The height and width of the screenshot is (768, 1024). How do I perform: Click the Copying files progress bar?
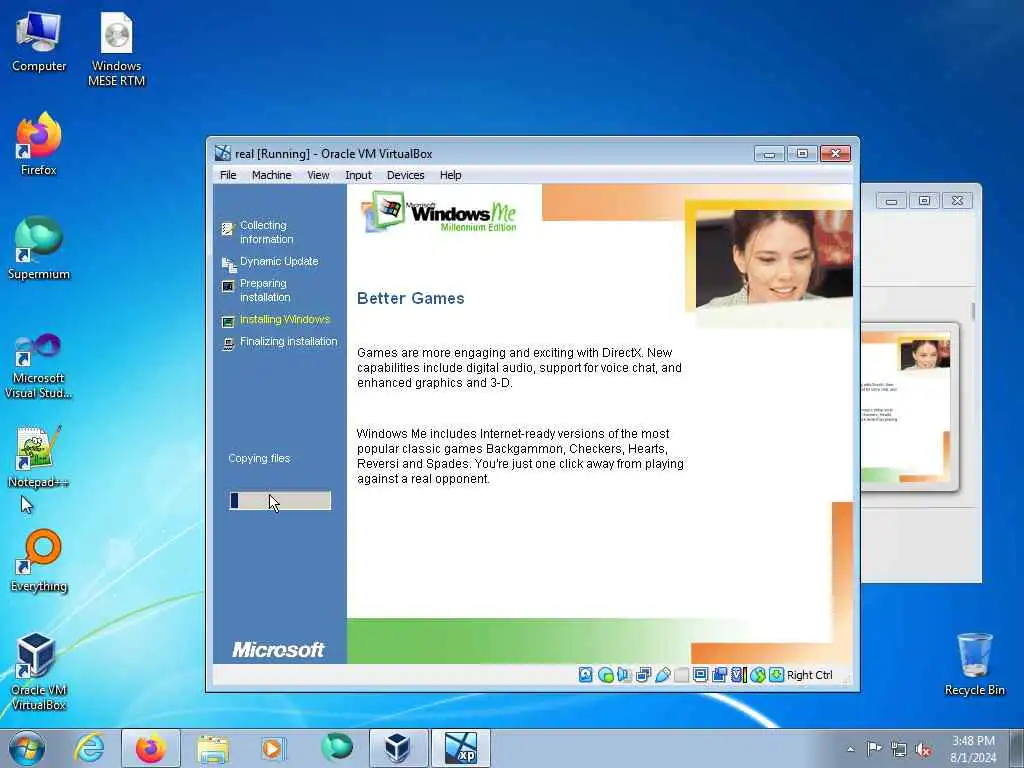pos(280,501)
